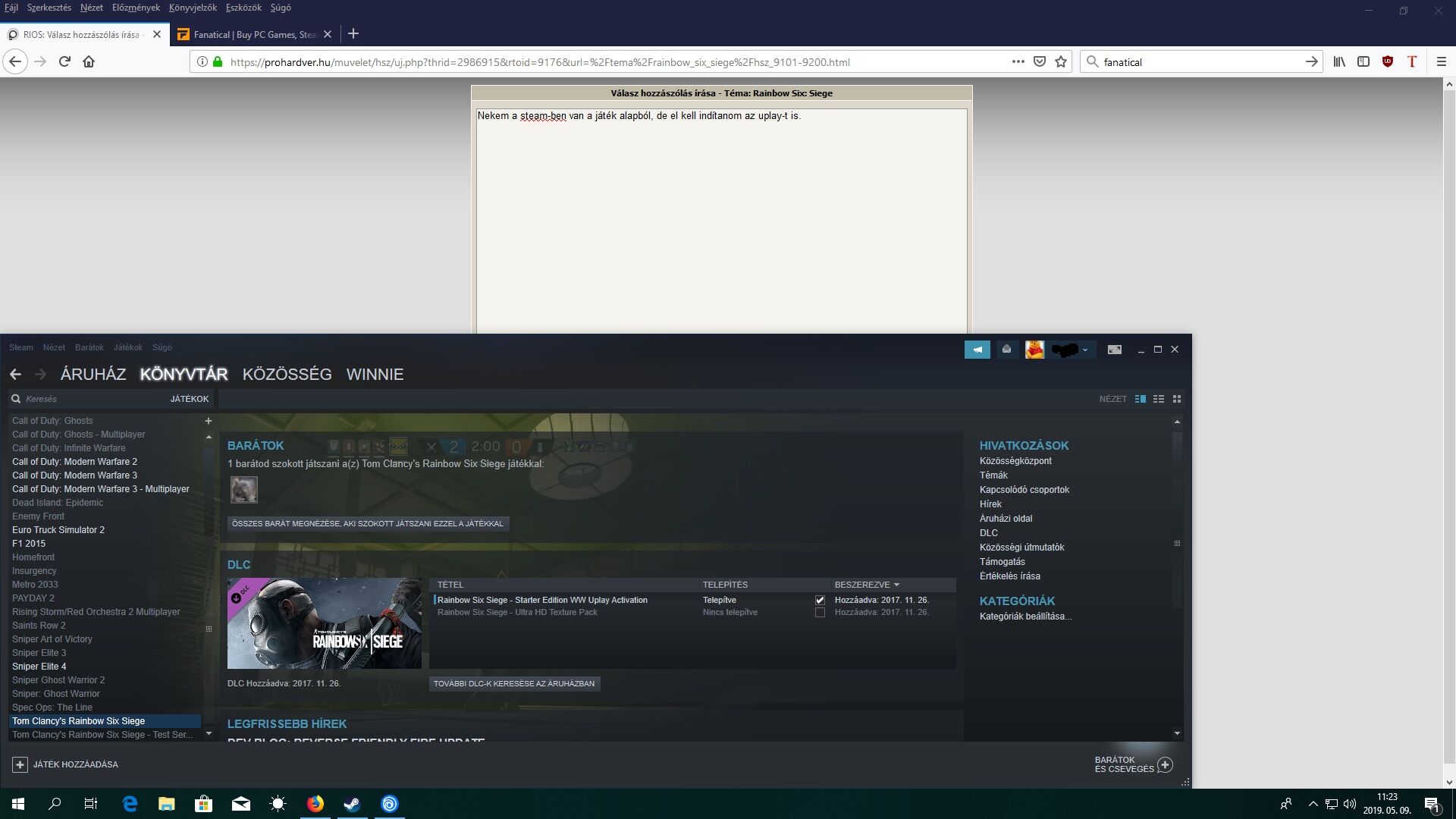This screenshot has width=1456, height=819.
Task: Open Firefox hamburger menu
Action: tap(1442, 61)
